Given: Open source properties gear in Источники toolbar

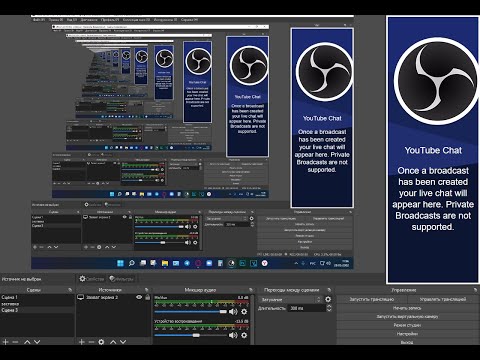Looking at the screenshot, I should [101, 342].
